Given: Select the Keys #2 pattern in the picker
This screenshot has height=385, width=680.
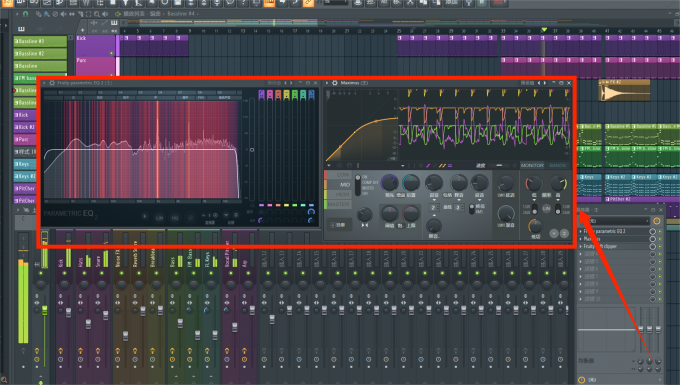Looking at the screenshot, I should [25, 176].
